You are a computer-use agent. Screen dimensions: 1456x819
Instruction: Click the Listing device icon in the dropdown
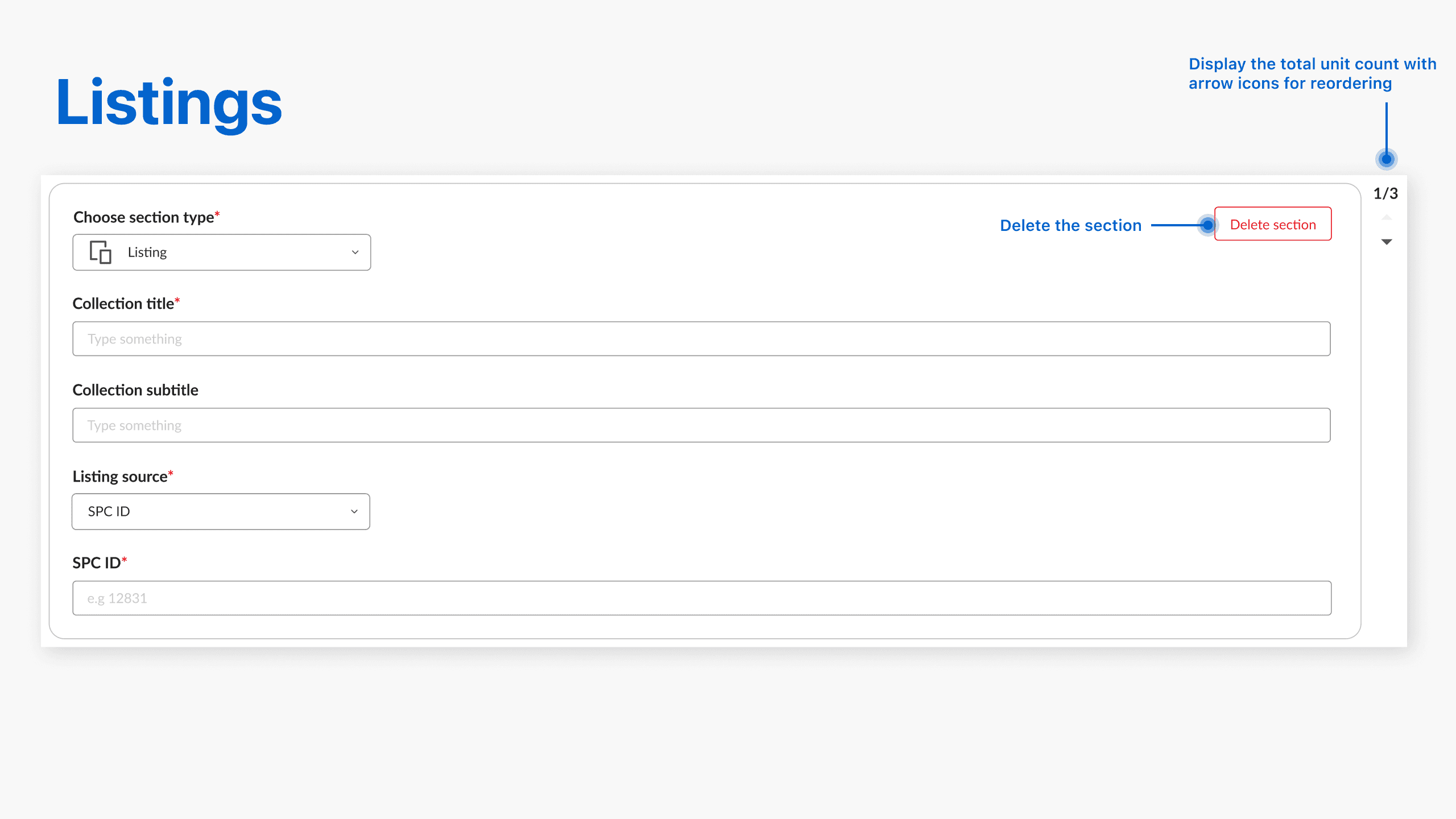(100, 252)
